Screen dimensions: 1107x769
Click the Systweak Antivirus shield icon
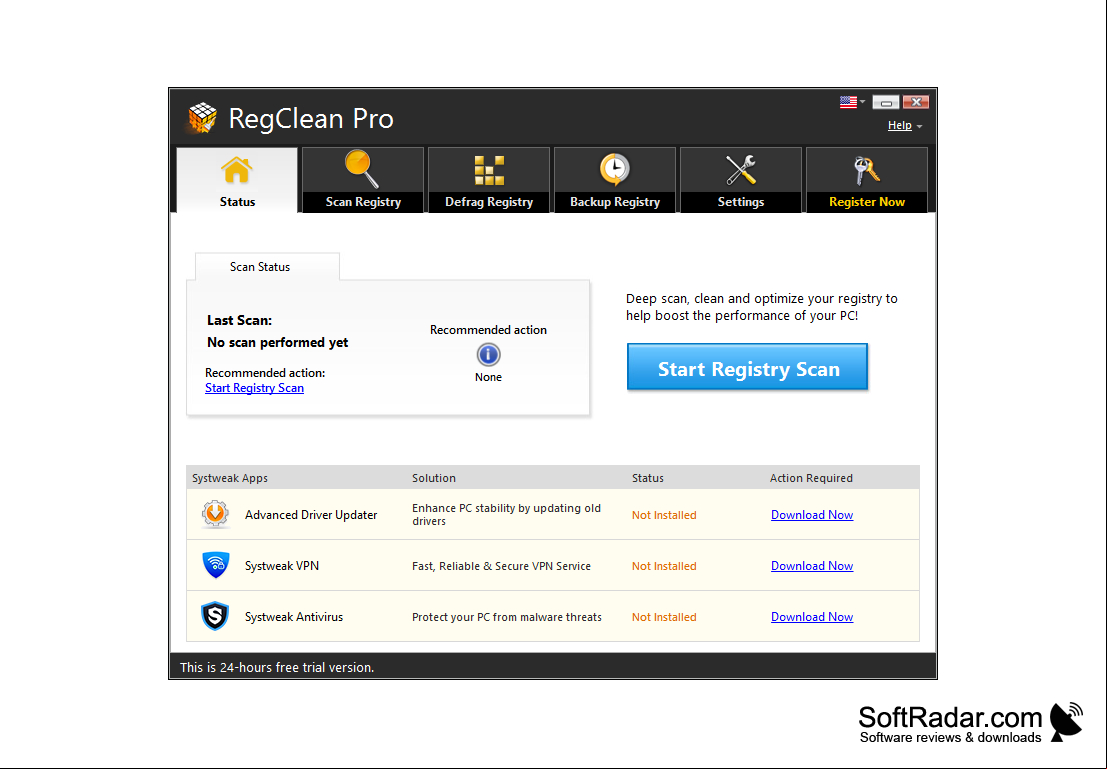tap(215, 616)
